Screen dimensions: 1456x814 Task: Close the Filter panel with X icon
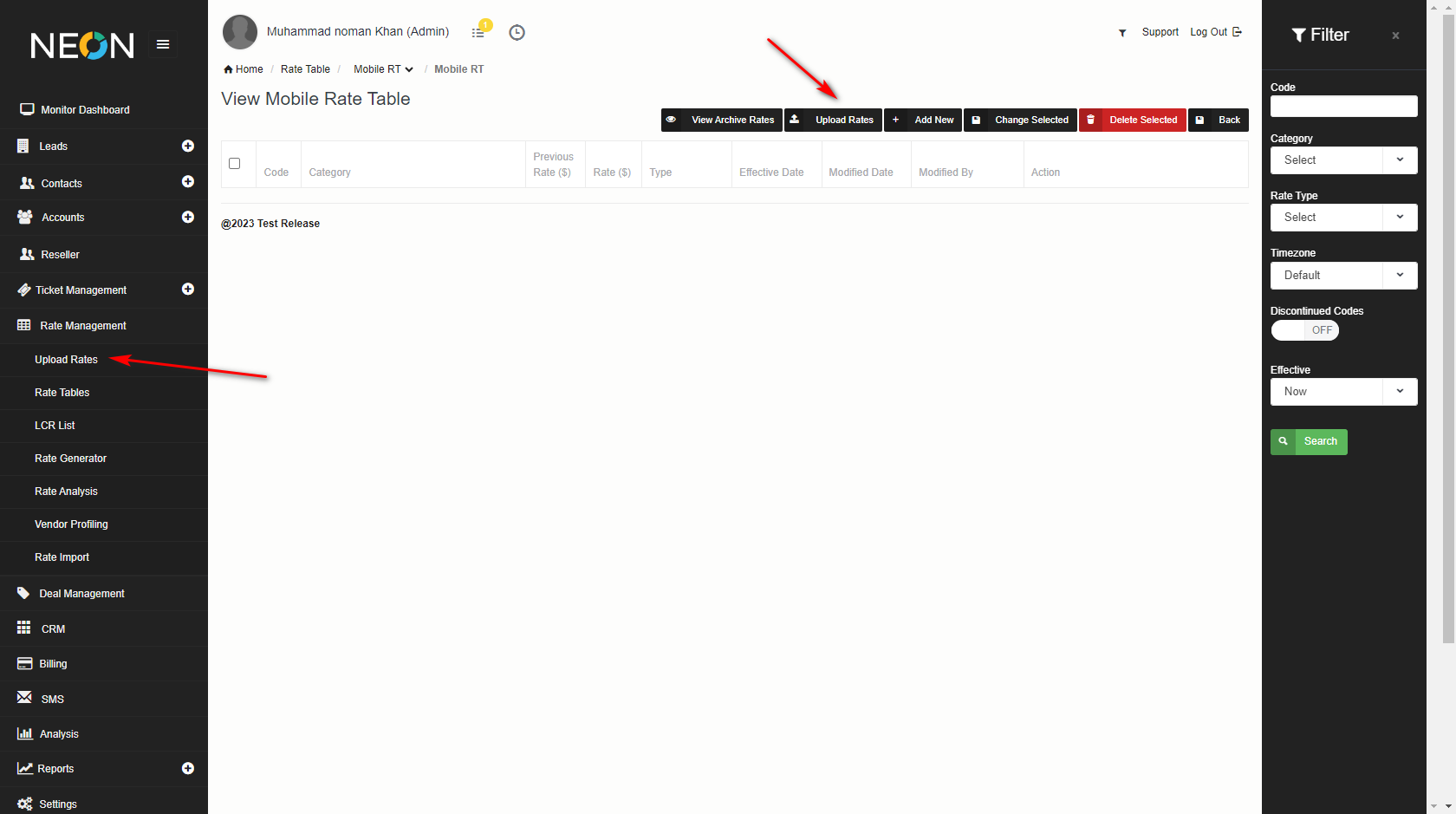[1395, 36]
